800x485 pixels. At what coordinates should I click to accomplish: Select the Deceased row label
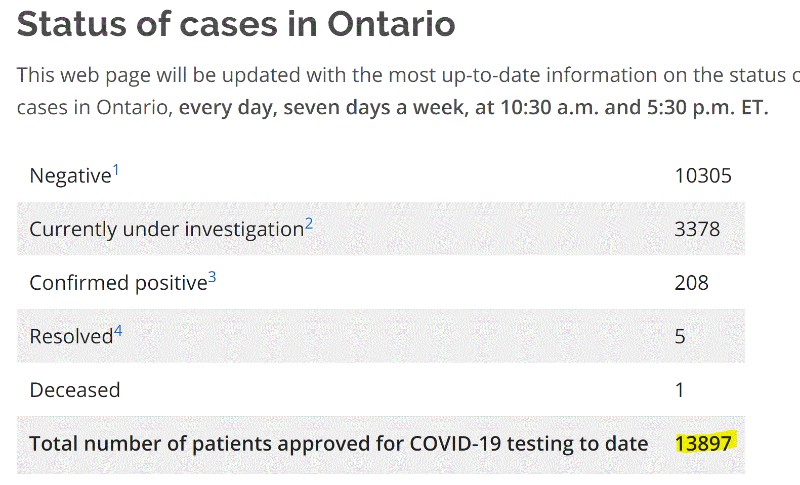(75, 390)
